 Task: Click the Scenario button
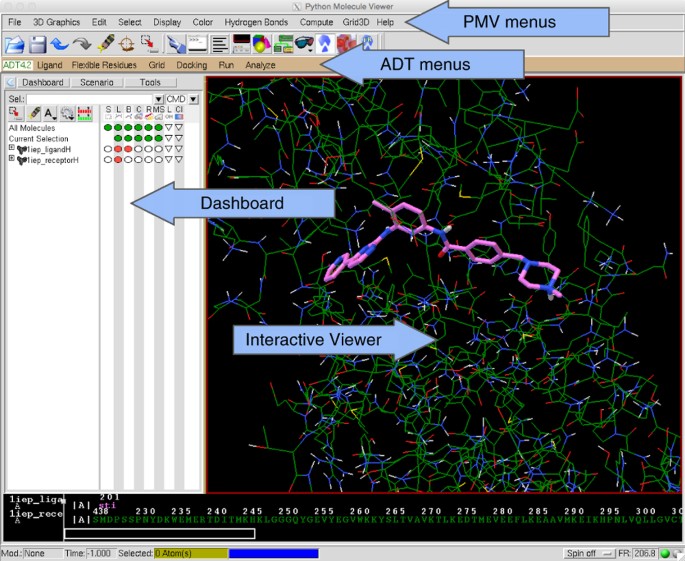click(x=97, y=82)
